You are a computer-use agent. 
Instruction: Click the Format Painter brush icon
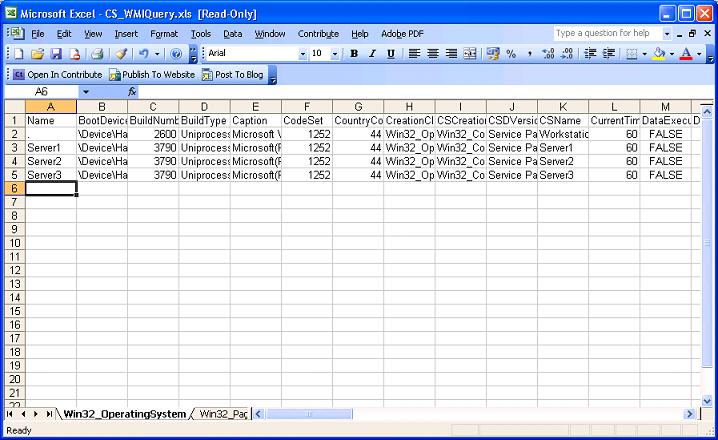[120, 54]
